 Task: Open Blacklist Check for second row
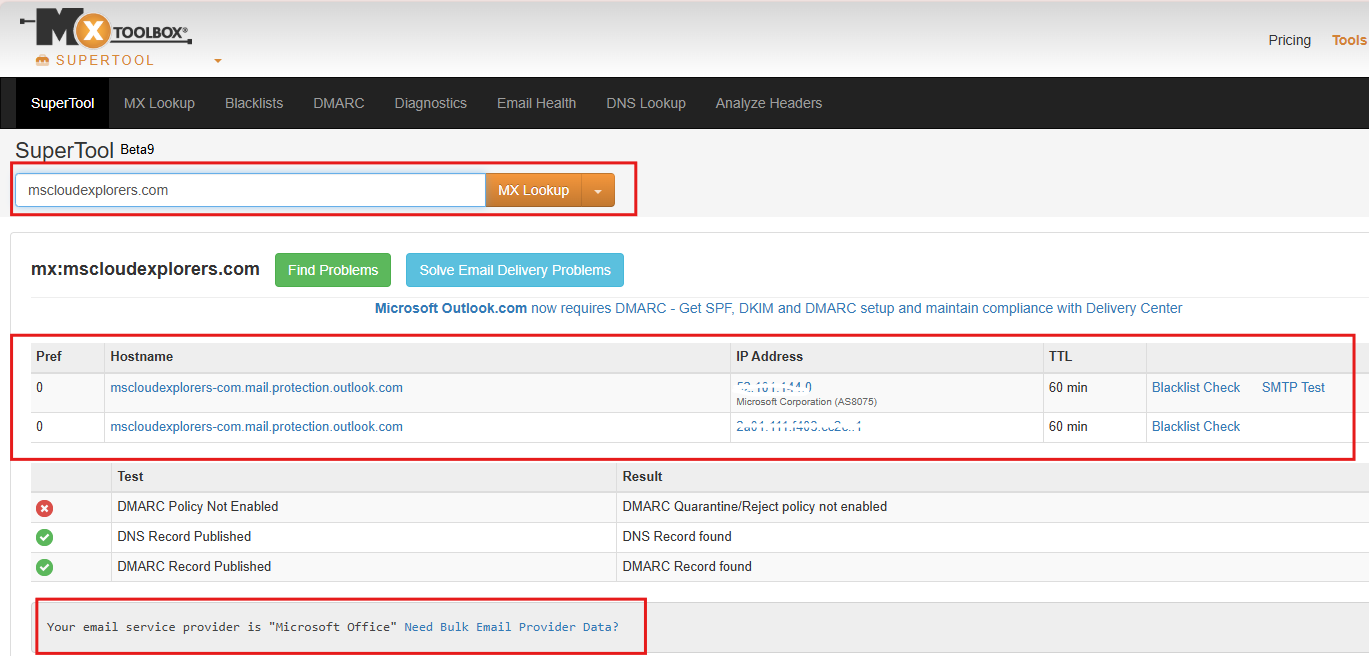[x=1196, y=426]
